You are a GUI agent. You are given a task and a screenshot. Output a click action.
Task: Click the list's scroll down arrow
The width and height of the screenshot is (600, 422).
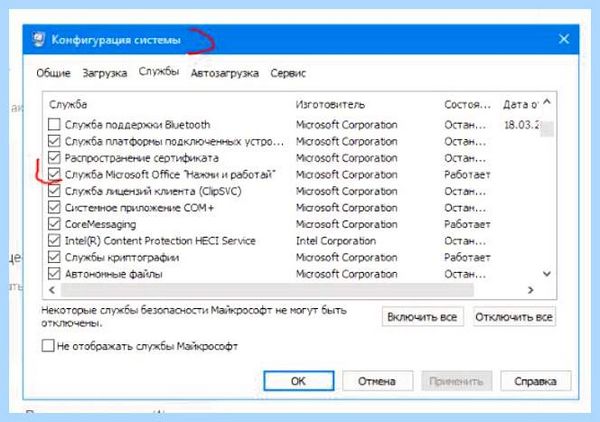(x=547, y=274)
